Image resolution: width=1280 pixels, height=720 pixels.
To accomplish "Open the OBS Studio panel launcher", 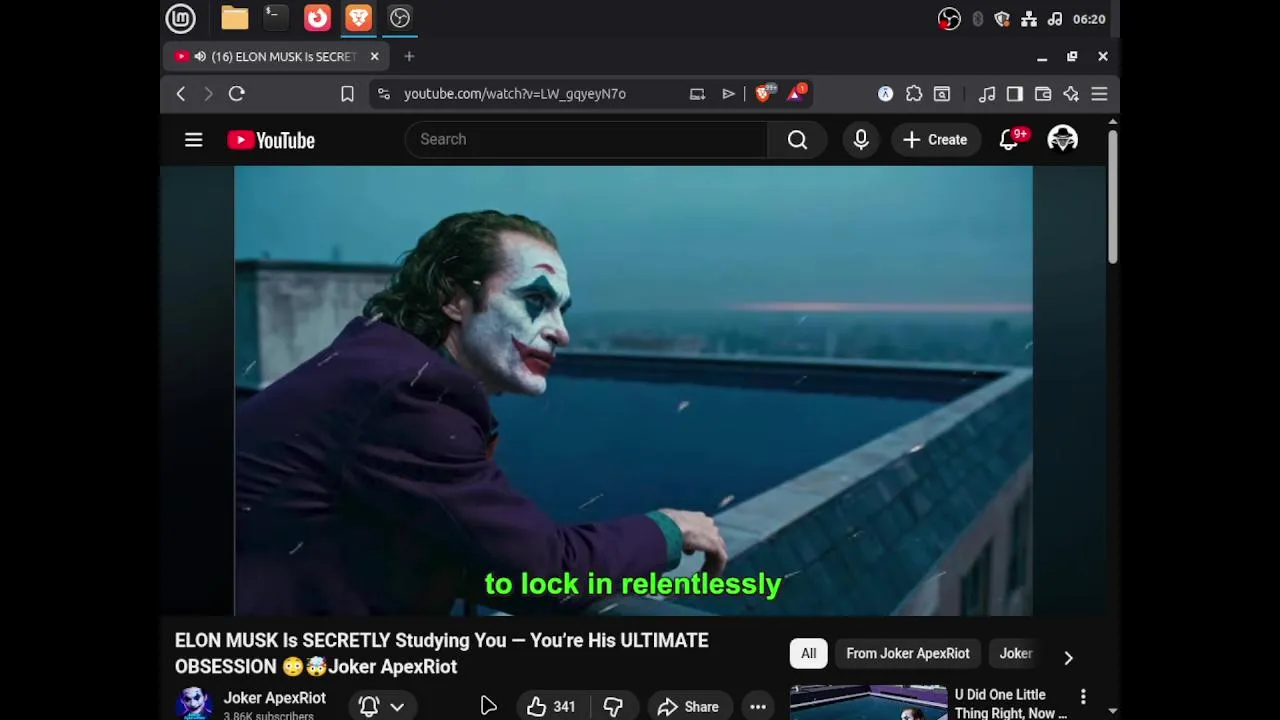I will [x=400, y=18].
